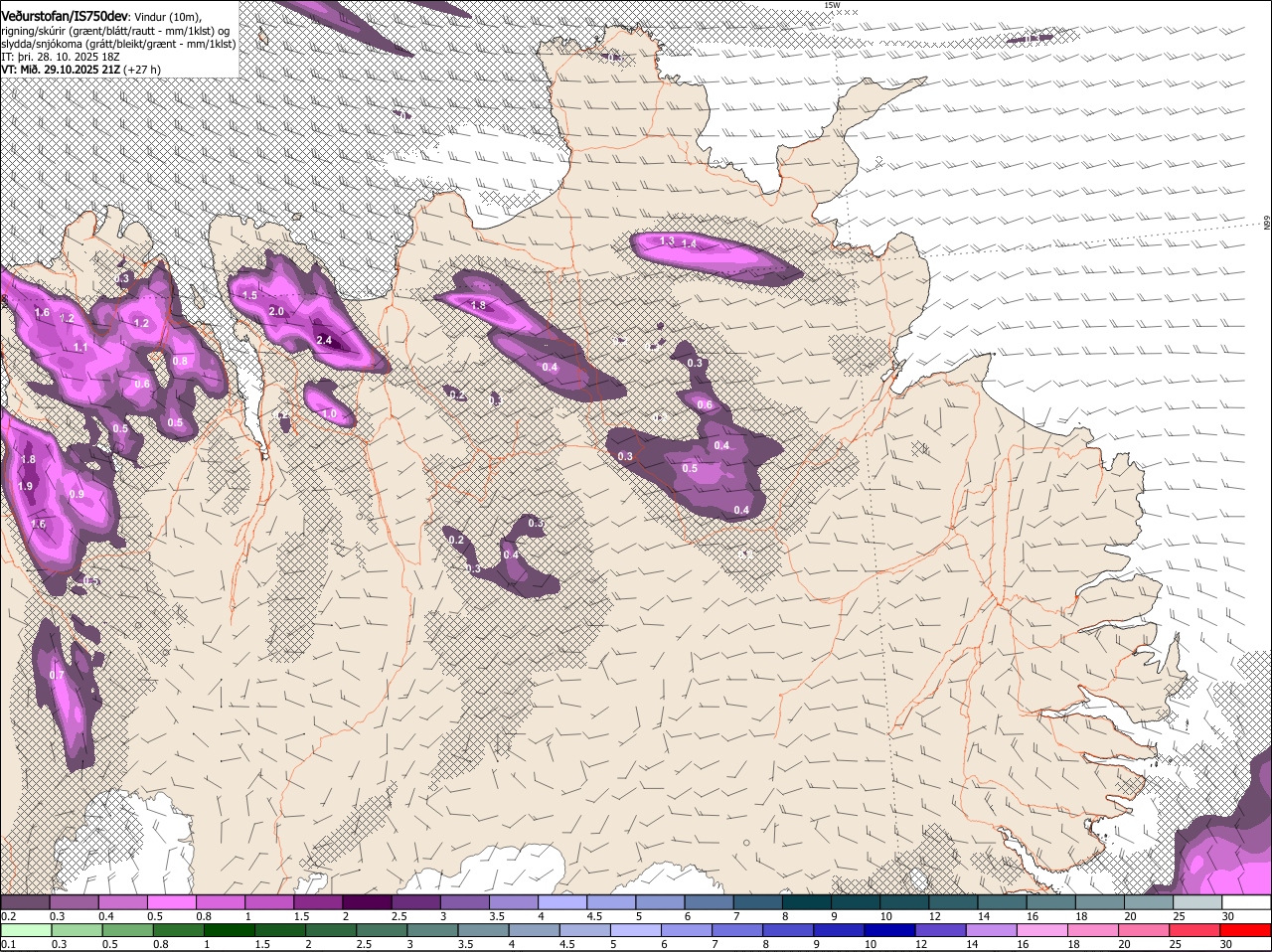Click the 15W longitude label at top
This screenshot has width=1272, height=952.
click(x=832, y=5)
